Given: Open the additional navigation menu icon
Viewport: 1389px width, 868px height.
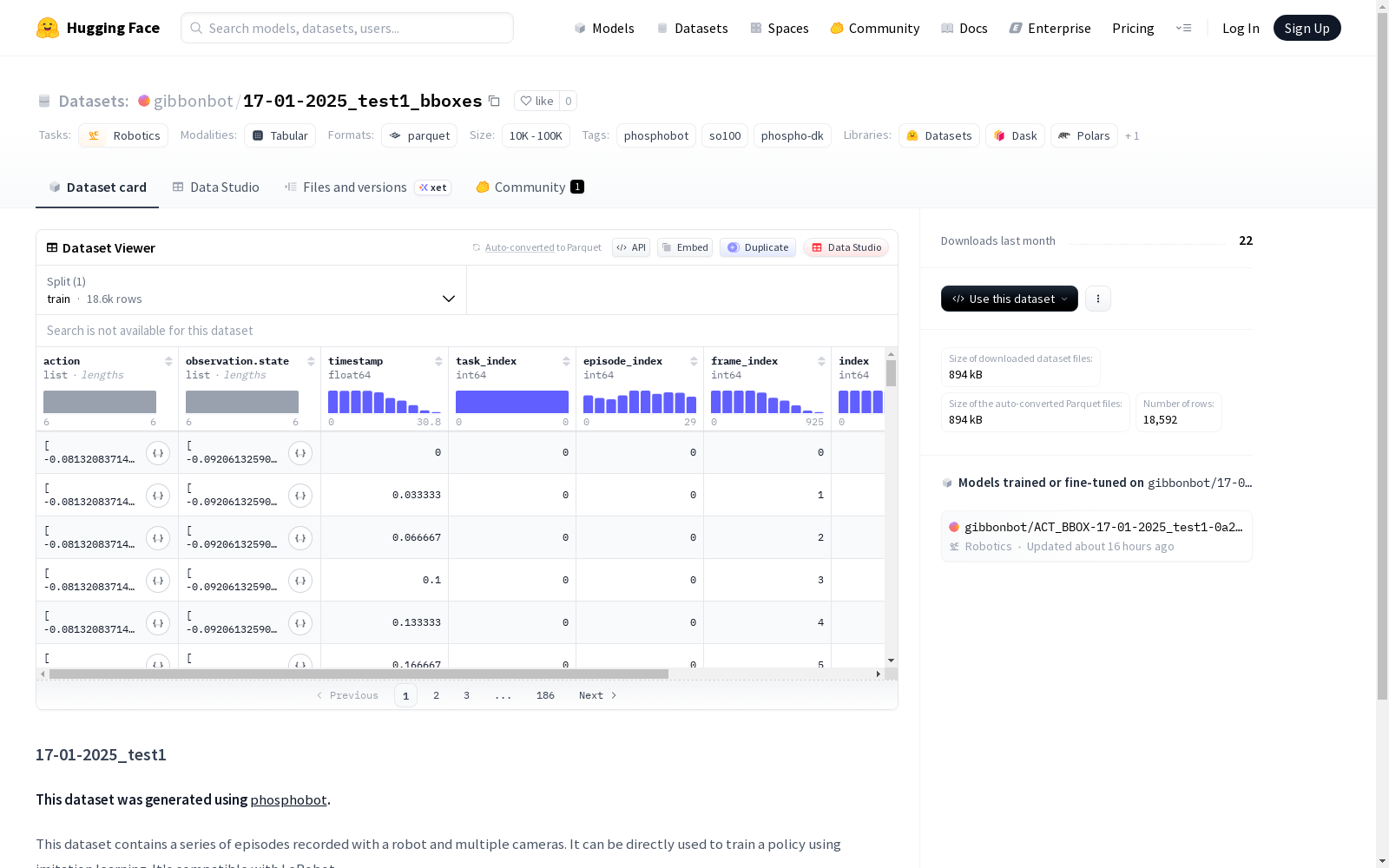Looking at the screenshot, I should click(1183, 28).
